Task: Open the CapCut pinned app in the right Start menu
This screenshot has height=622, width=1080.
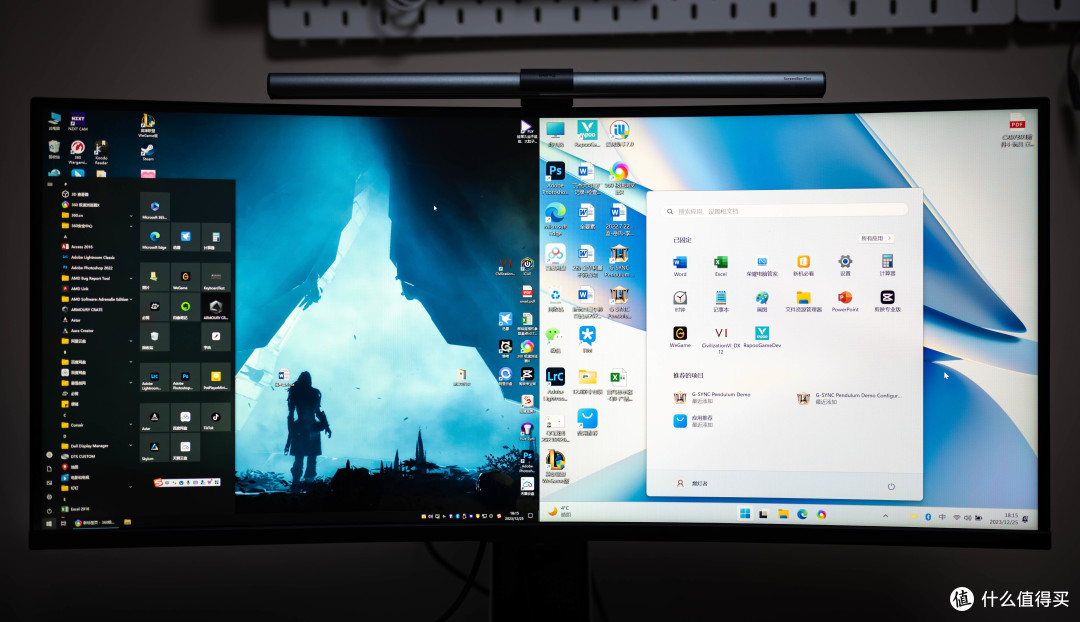Action: tap(887, 301)
